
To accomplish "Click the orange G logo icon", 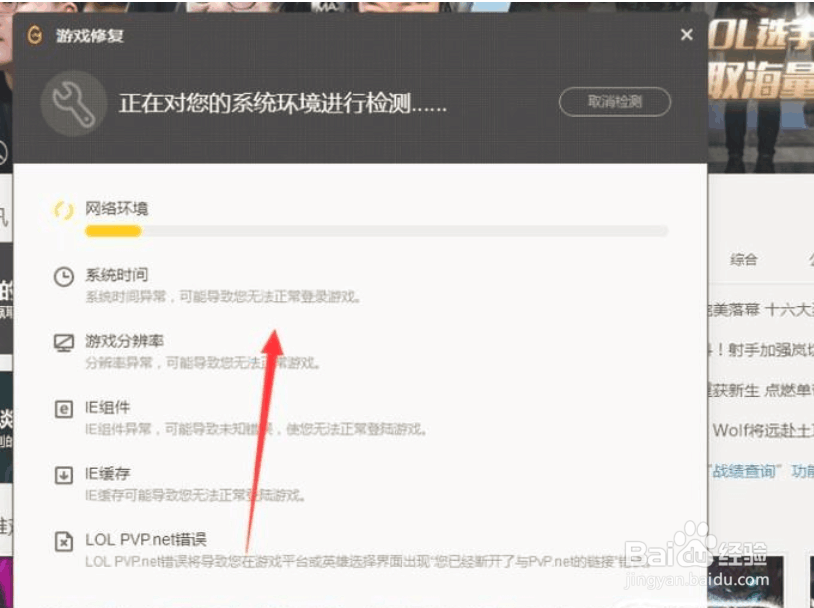I will (35, 35).
